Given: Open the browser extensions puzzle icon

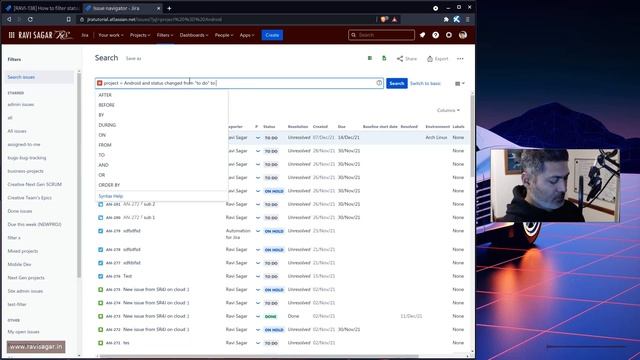Looking at the screenshot, I should tap(446, 19).
